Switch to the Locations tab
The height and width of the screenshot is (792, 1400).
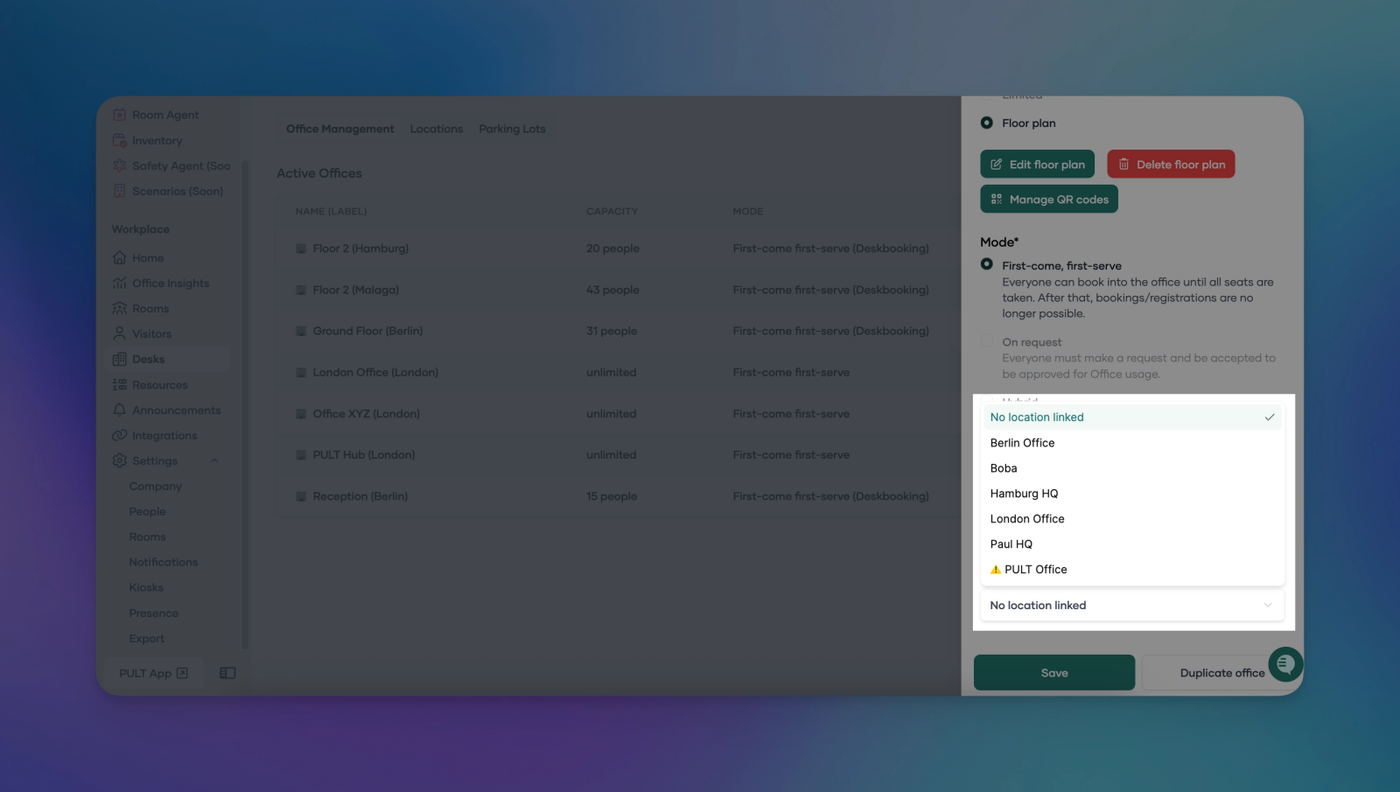click(x=436, y=129)
